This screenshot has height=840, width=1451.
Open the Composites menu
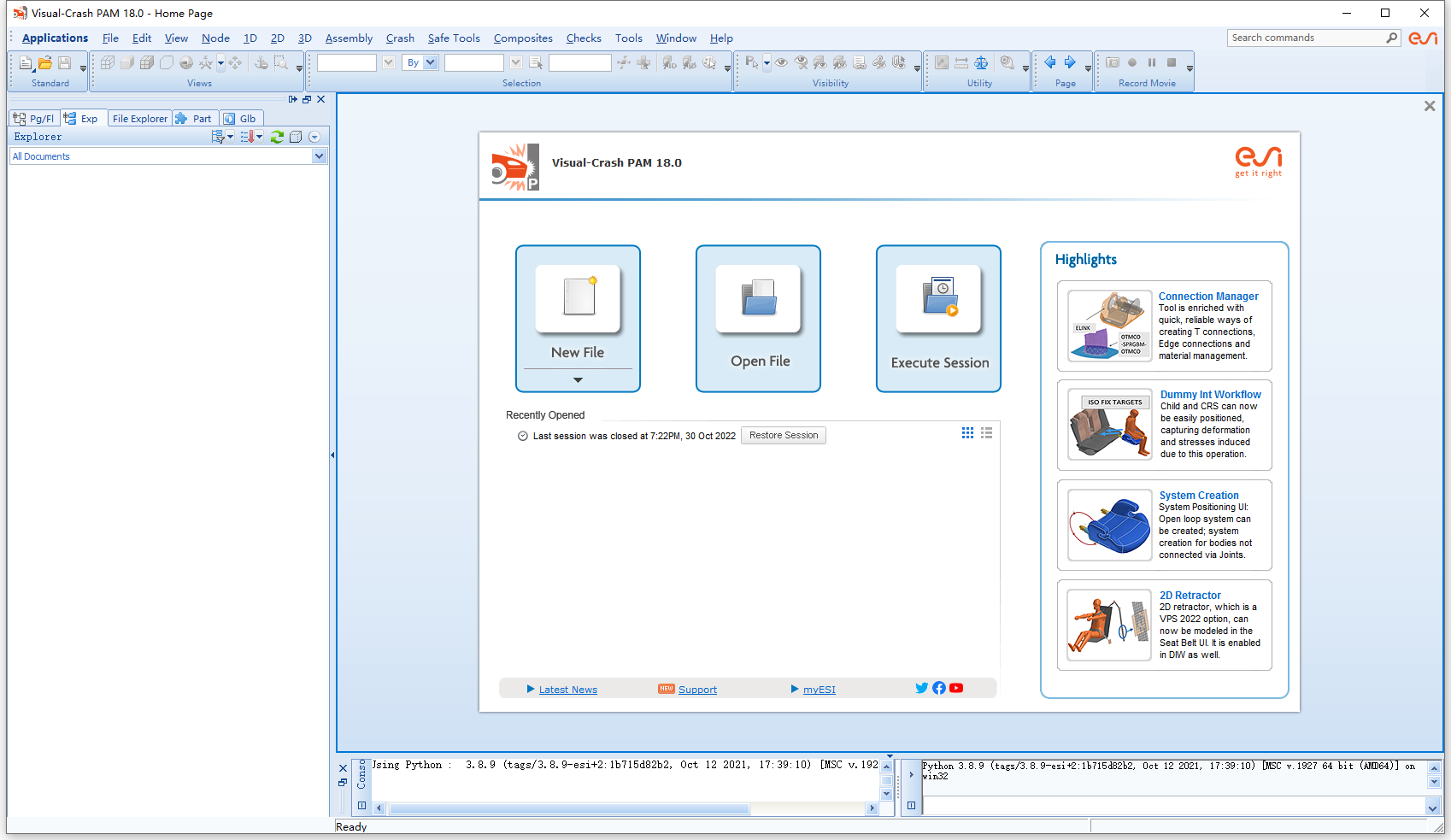pyautogui.click(x=523, y=38)
